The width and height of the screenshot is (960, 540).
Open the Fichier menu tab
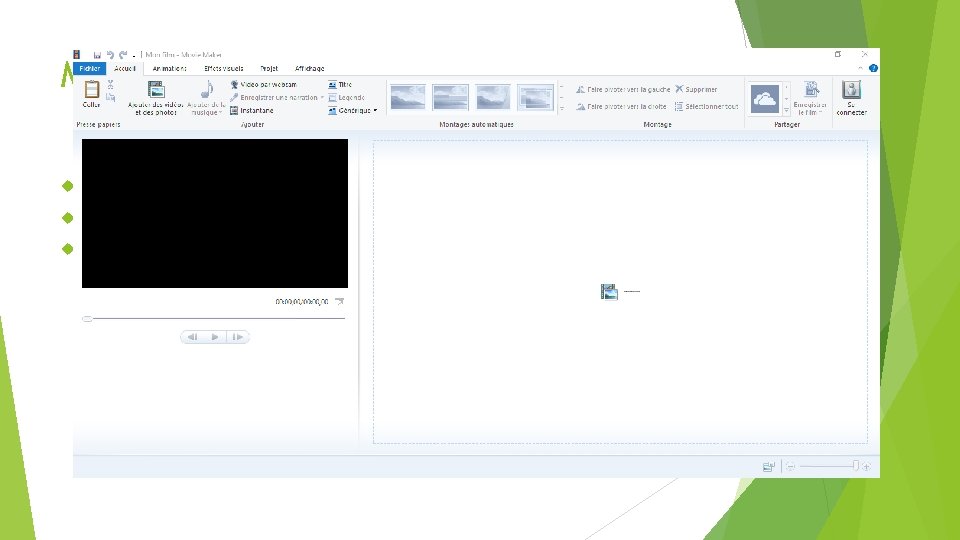click(89, 69)
